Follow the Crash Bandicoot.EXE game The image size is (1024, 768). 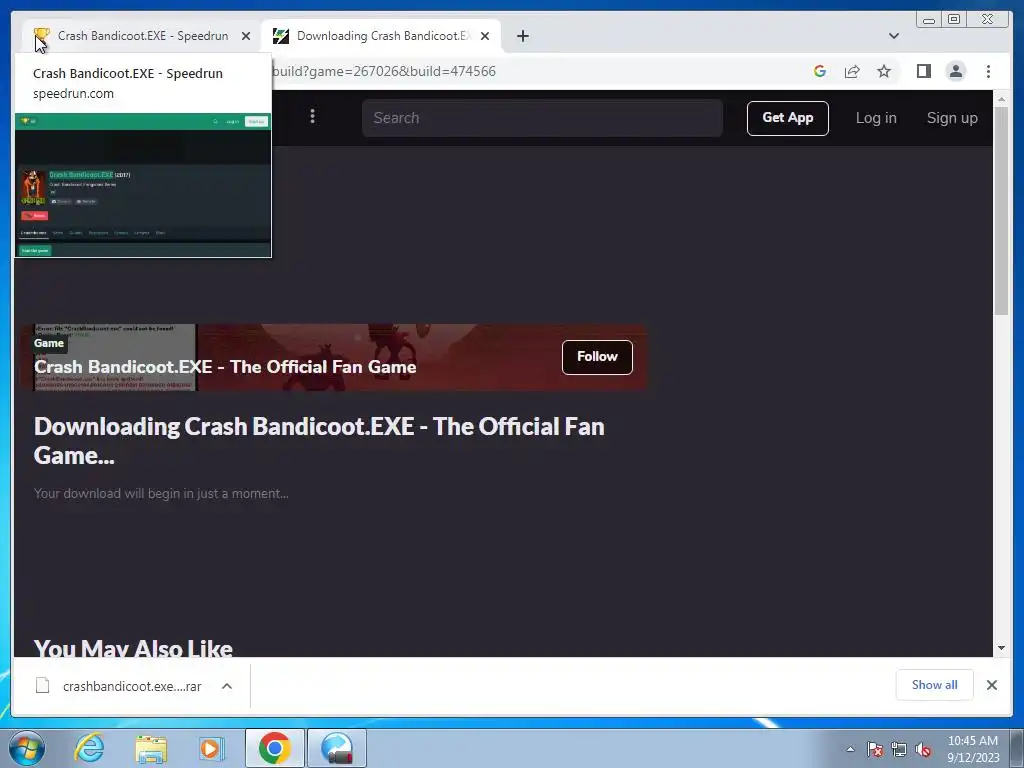pyautogui.click(x=597, y=357)
